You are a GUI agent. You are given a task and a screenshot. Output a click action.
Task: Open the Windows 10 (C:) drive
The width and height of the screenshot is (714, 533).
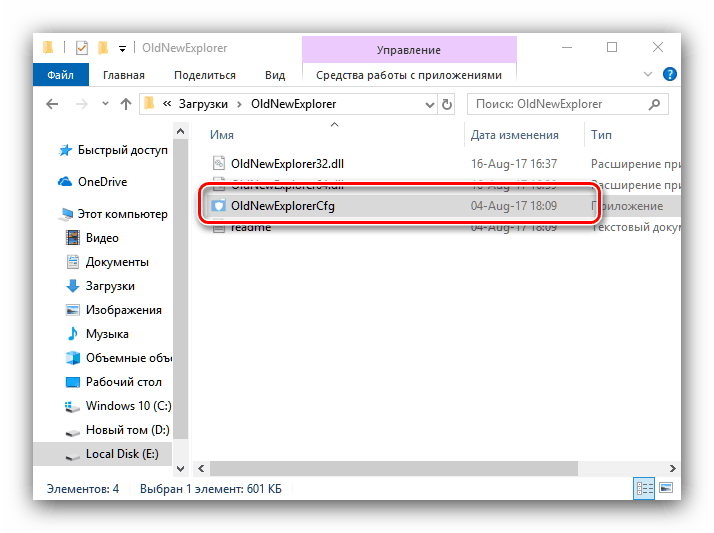pos(128,406)
